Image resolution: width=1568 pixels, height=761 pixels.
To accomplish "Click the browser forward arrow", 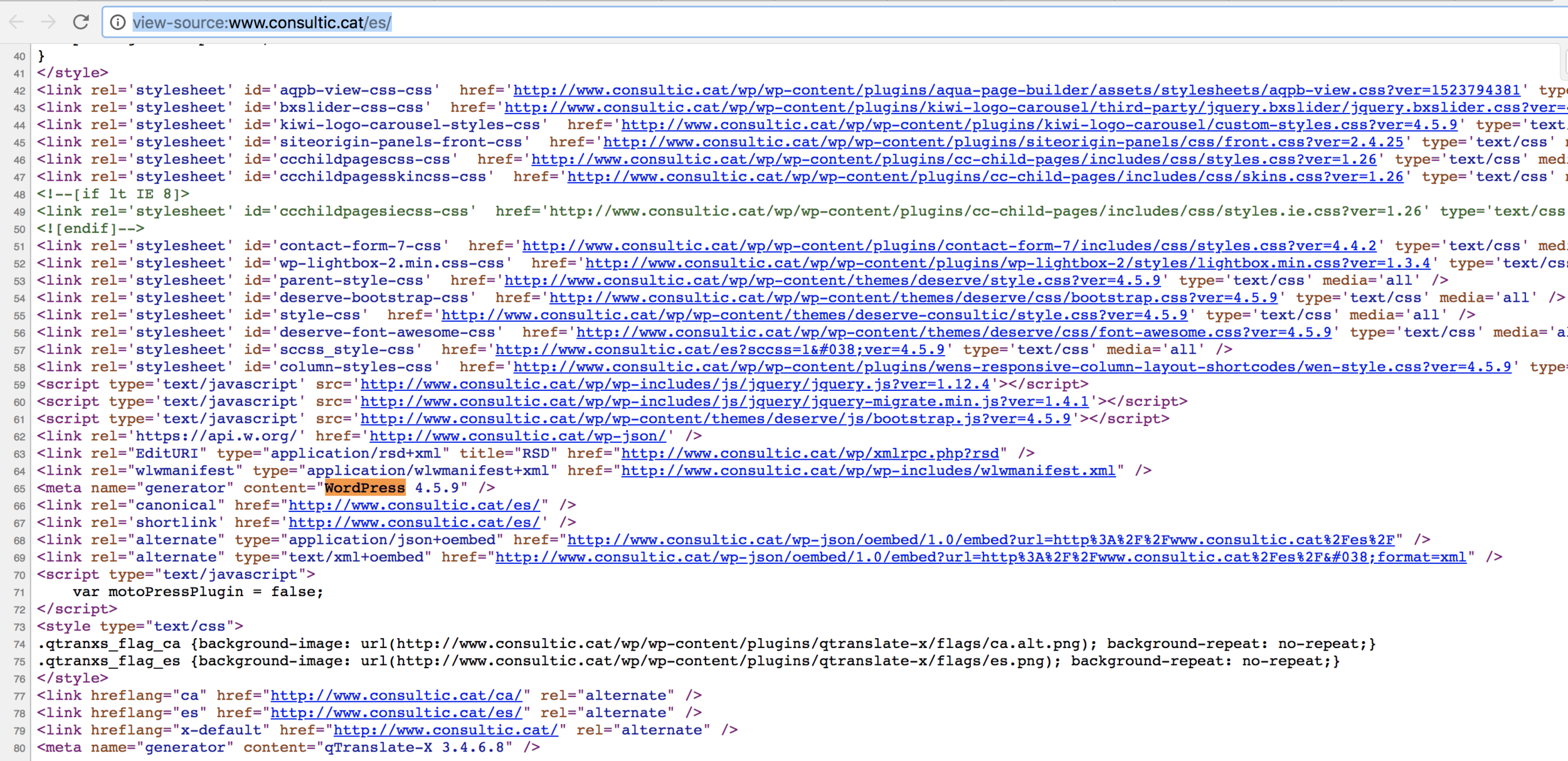I will pos(48,23).
